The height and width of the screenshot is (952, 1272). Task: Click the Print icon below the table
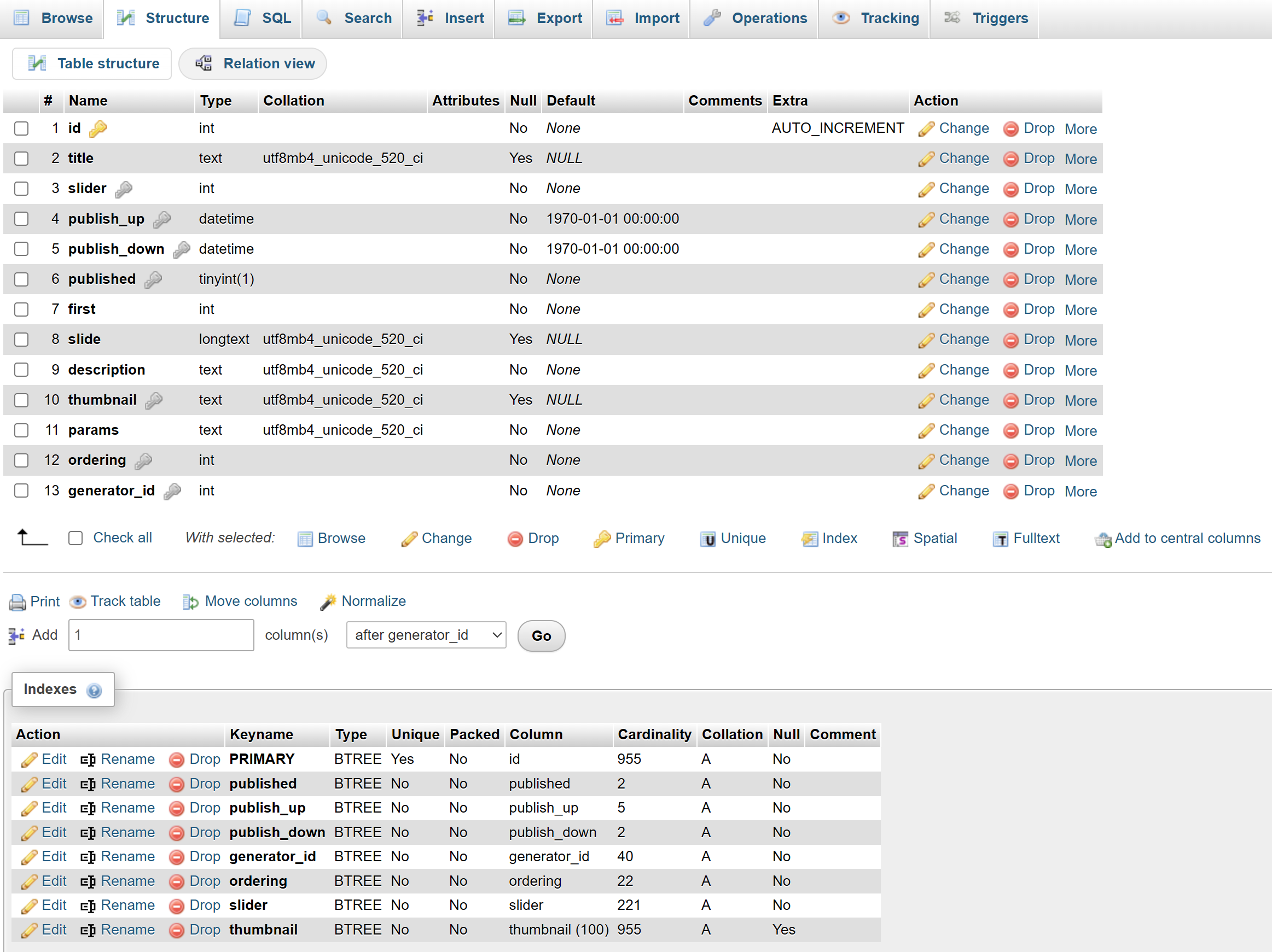pos(18,602)
